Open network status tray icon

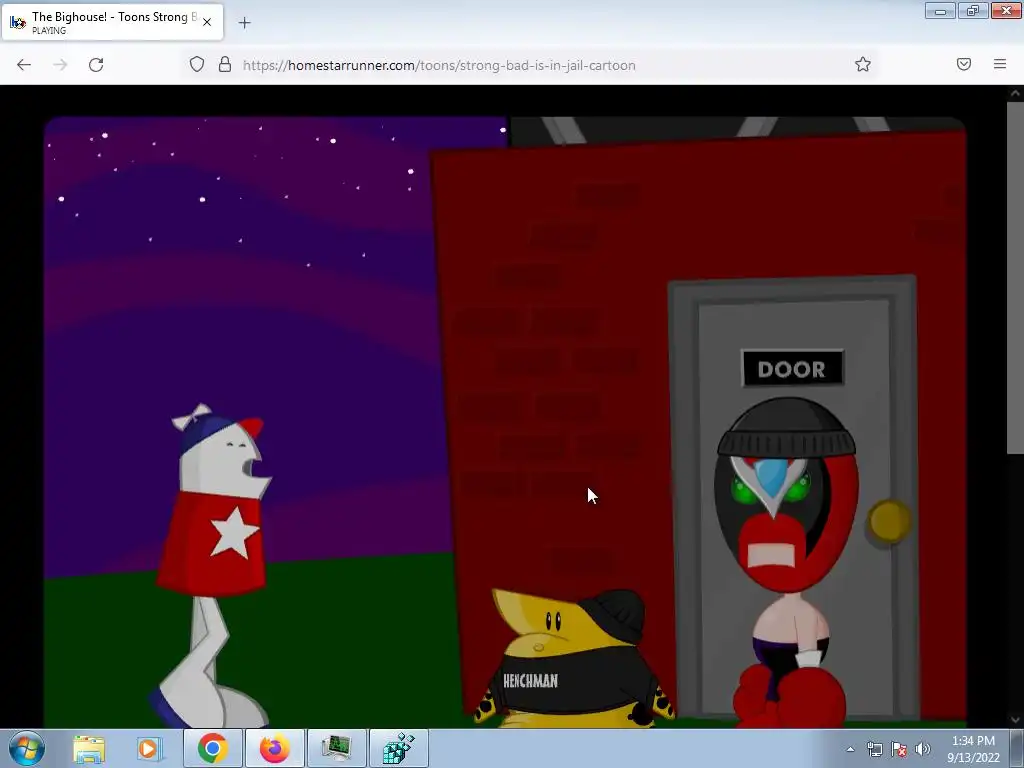[874, 749]
